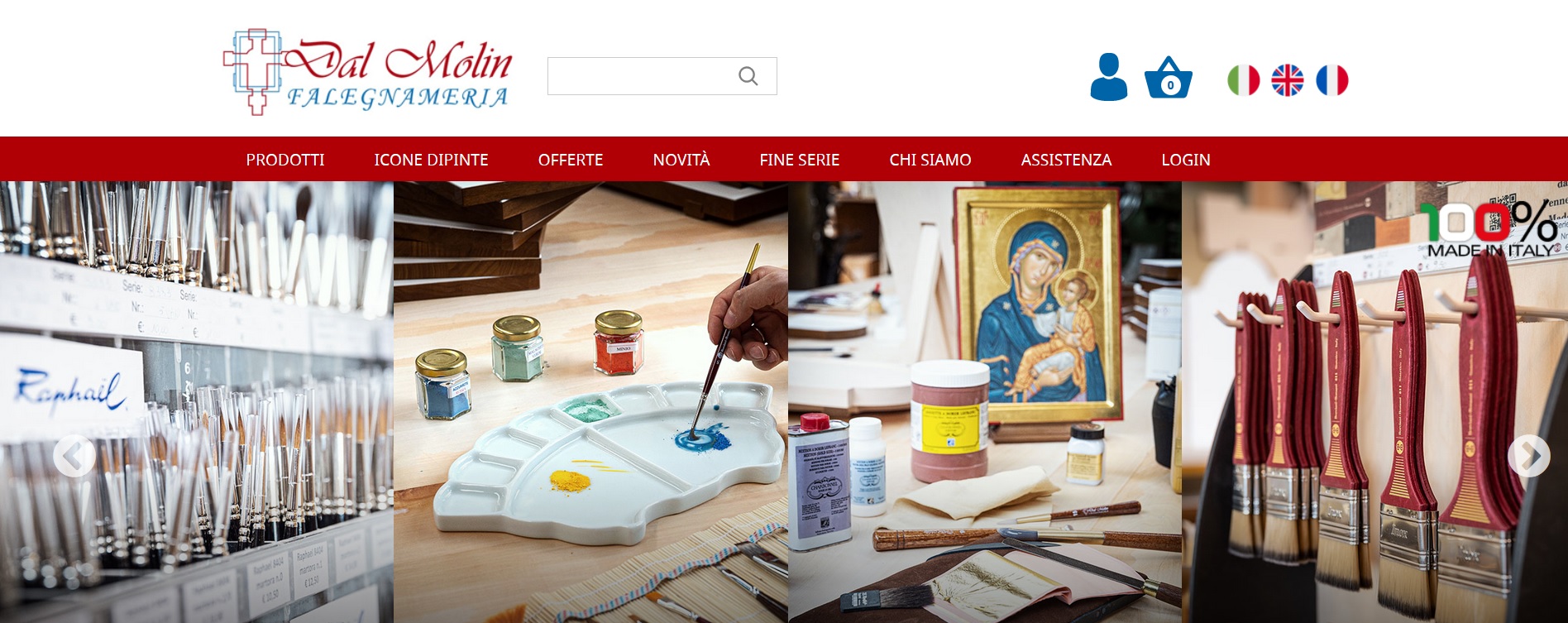Switch language with the French flag
The width and height of the screenshot is (1568, 623).
click(1332, 80)
